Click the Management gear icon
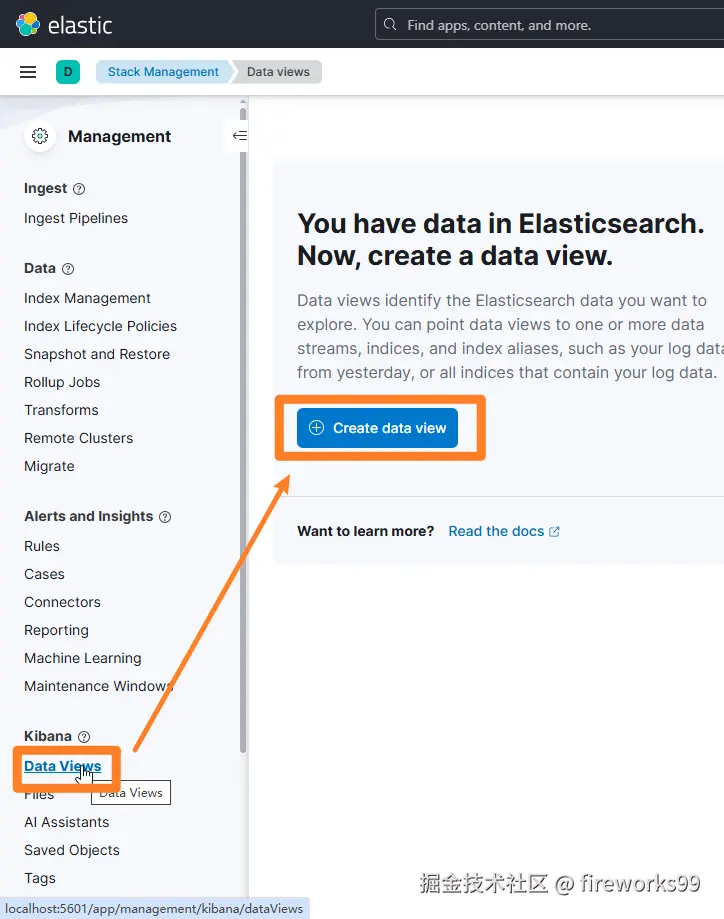 [x=40, y=137]
